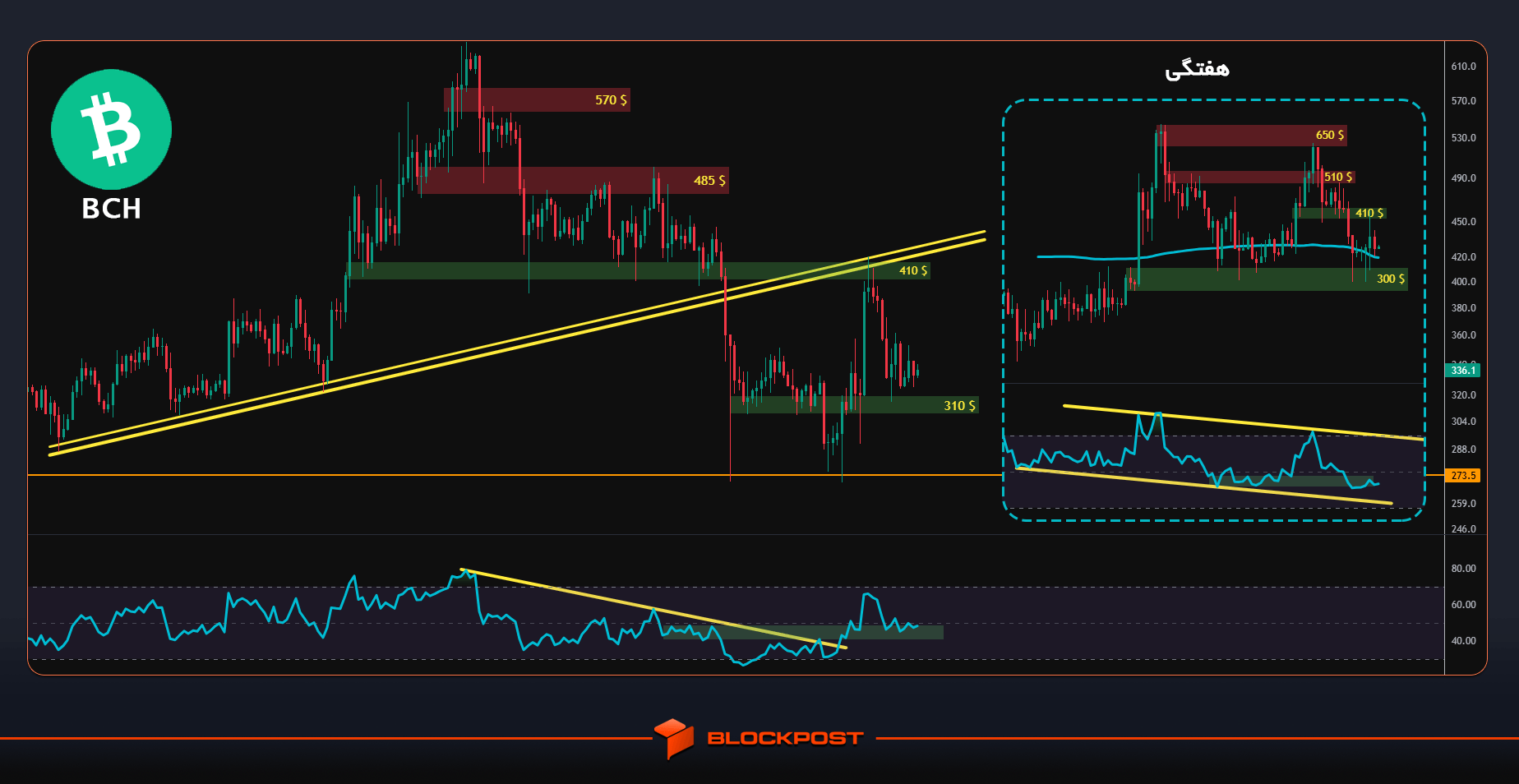Viewport: 1519px width, 784px height.
Task: Click the 410 $ support label on main chart
Action: click(x=913, y=270)
